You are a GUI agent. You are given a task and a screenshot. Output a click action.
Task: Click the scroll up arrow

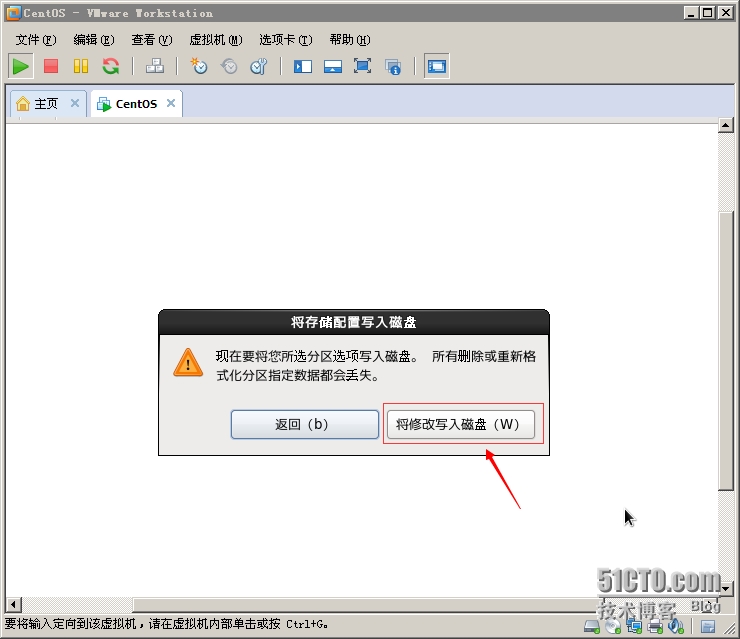tap(725, 125)
